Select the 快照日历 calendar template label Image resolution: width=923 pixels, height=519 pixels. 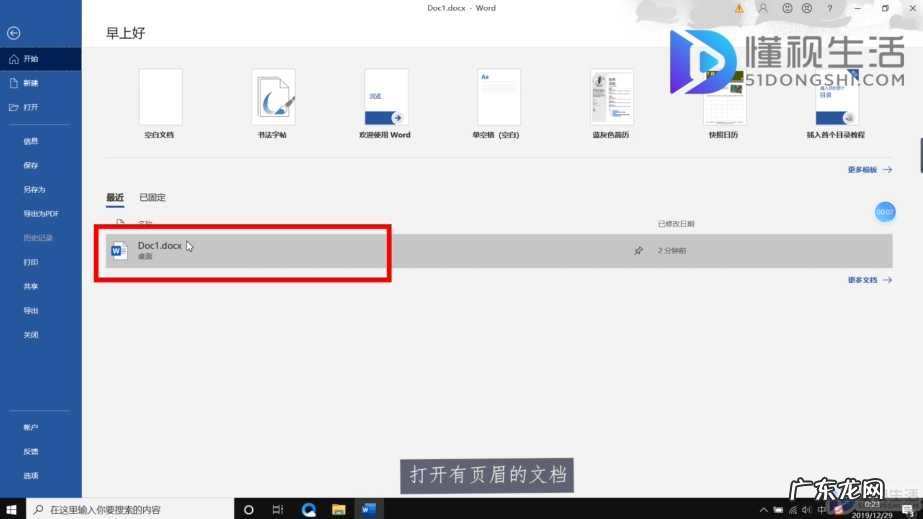pyautogui.click(x=723, y=135)
